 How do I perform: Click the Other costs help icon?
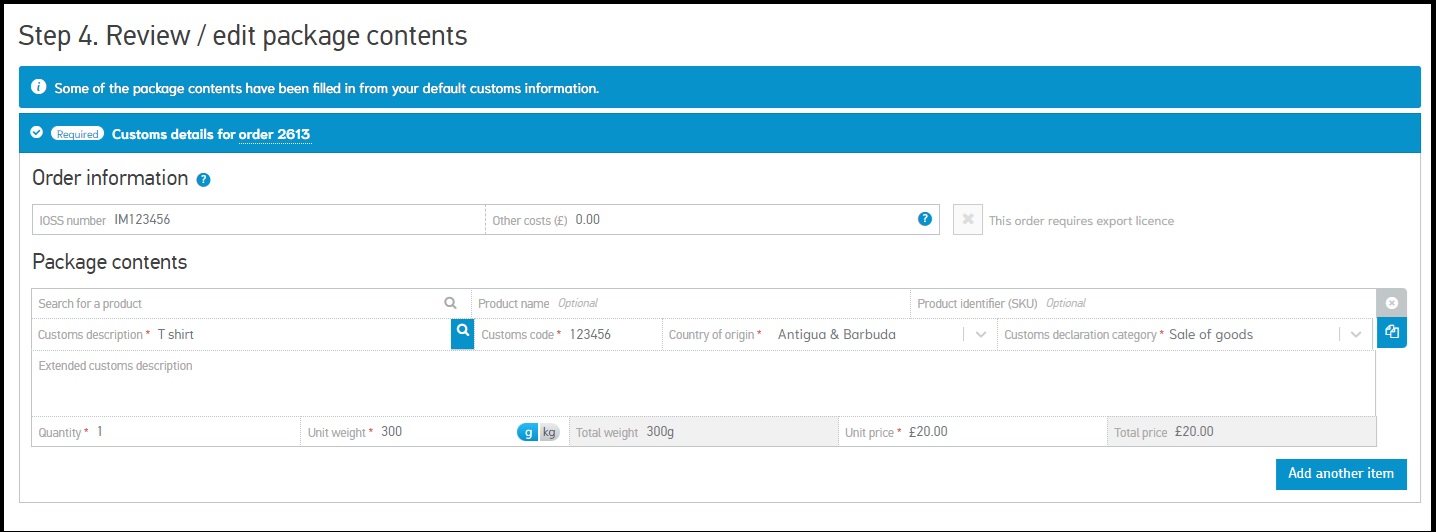coord(925,219)
